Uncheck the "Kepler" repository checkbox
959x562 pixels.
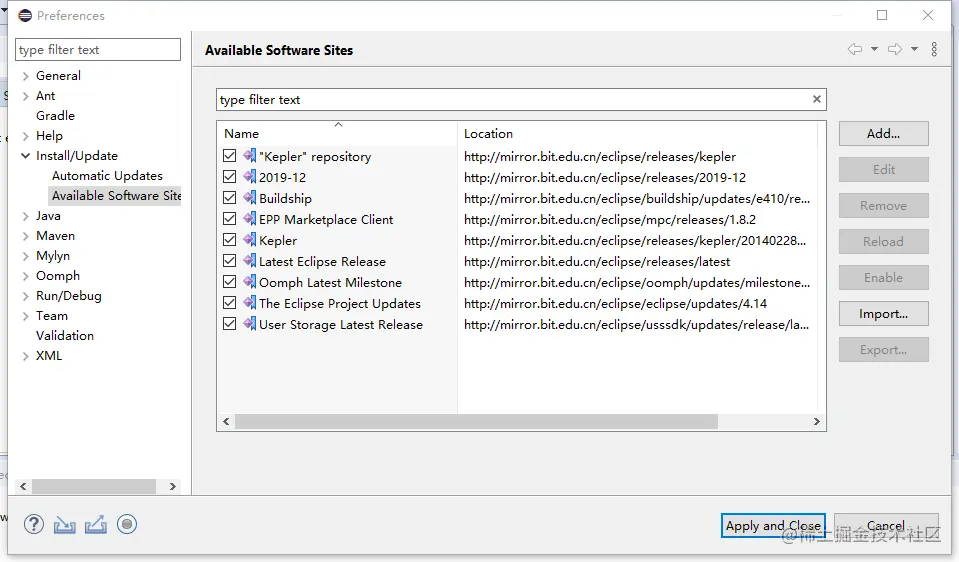[x=229, y=155]
